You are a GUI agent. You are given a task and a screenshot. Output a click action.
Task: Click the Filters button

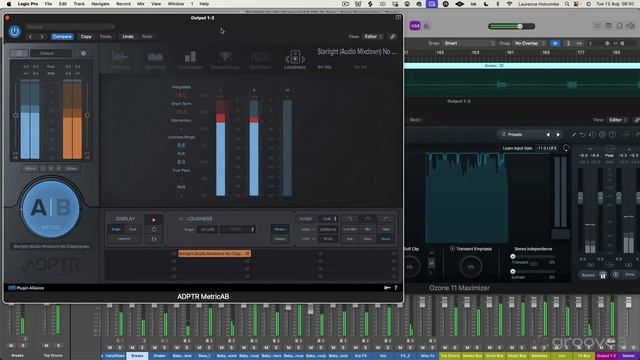pyautogui.click(x=305, y=219)
